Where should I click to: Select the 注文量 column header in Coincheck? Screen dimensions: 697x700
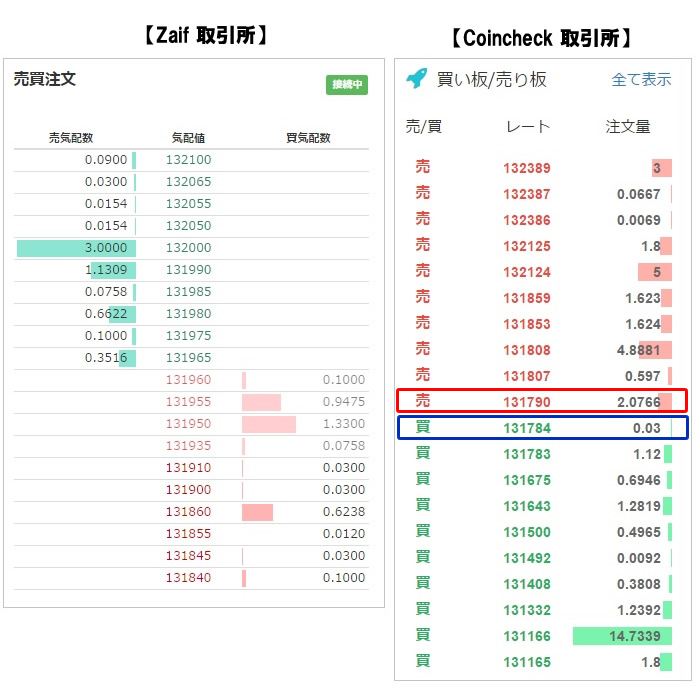(628, 127)
